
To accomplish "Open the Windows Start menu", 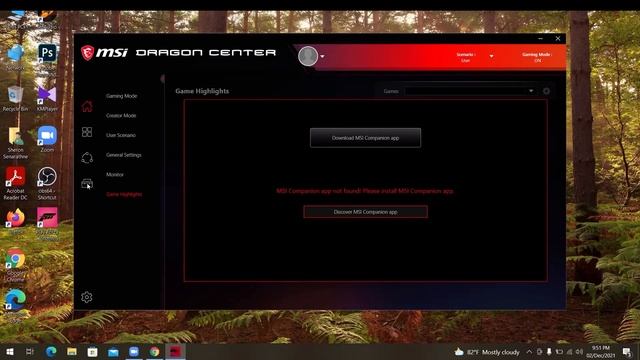I will [10, 351].
